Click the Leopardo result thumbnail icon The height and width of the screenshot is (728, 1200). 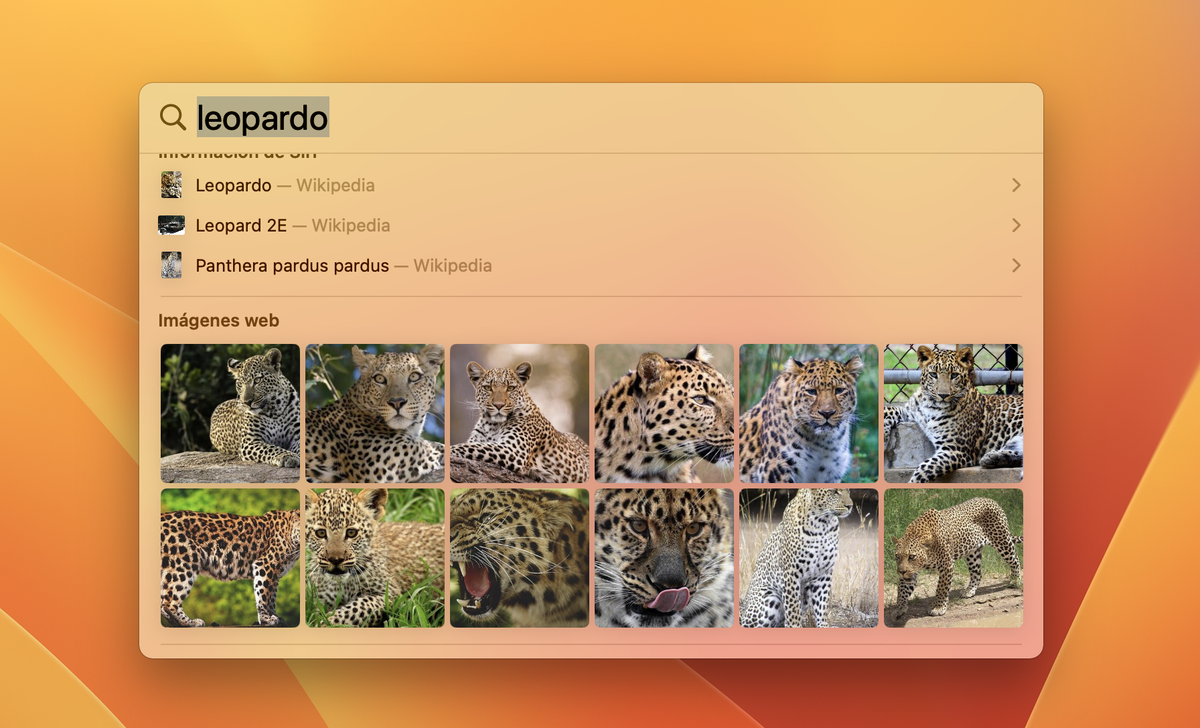point(172,185)
